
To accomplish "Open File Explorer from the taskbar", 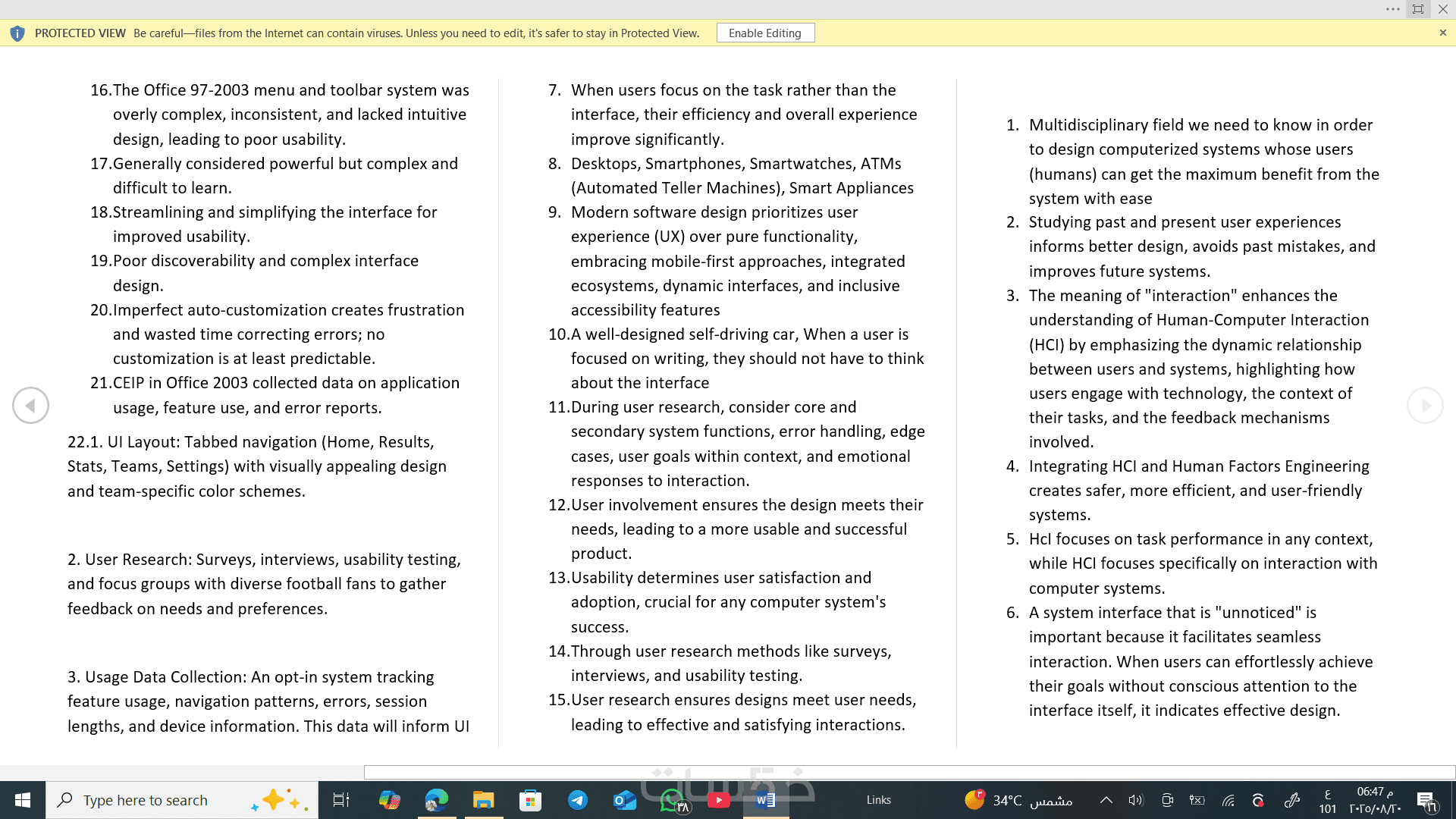I will (483, 800).
